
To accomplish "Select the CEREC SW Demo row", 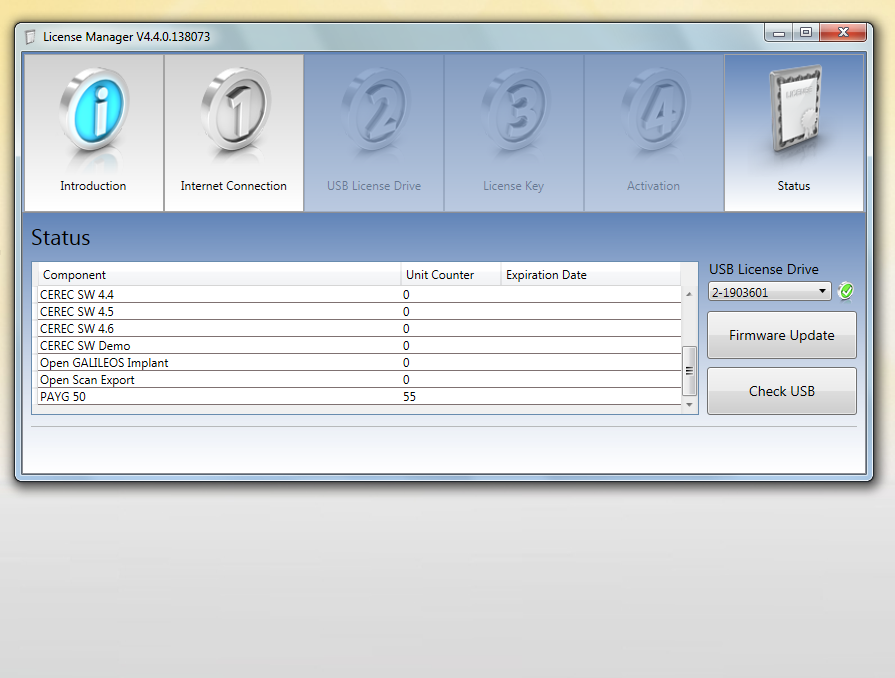I will tap(360, 346).
